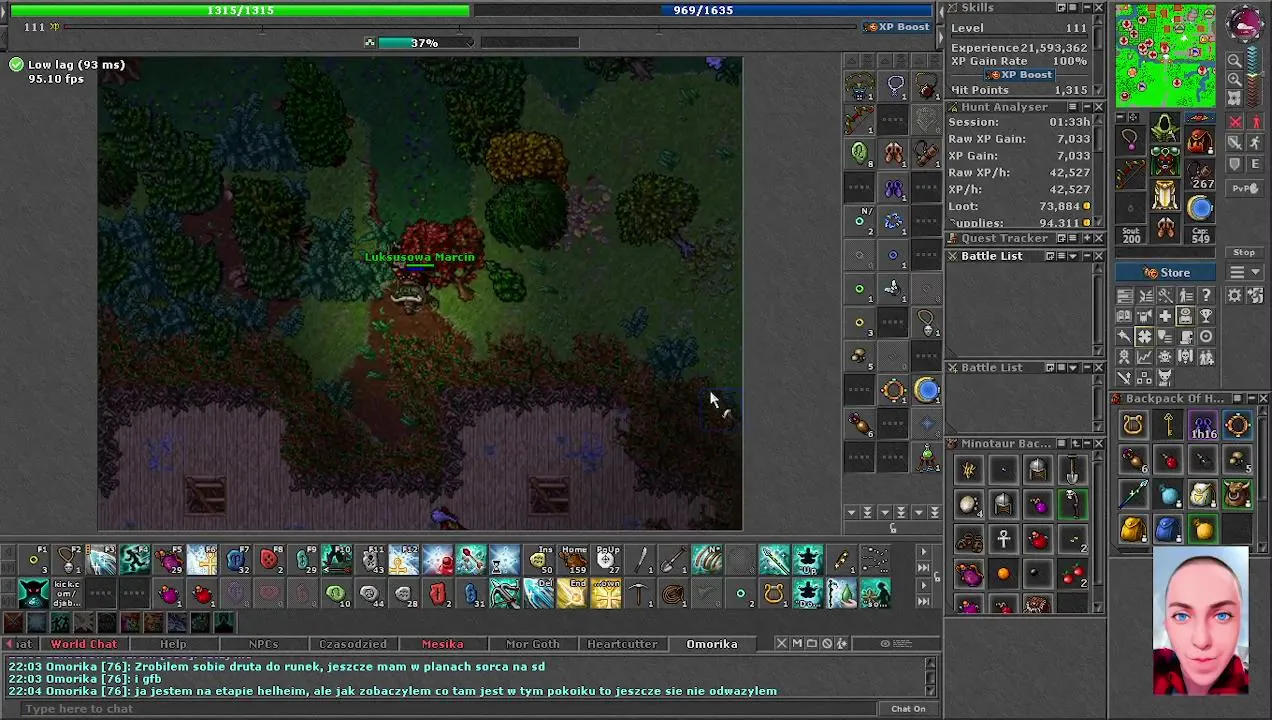
Task: Click the plus cross icon in the widget grid
Action: coord(1165,316)
